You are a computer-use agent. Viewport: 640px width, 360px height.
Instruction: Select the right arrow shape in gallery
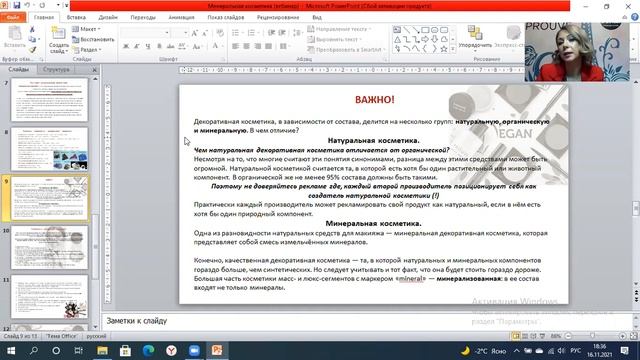coord(425,40)
